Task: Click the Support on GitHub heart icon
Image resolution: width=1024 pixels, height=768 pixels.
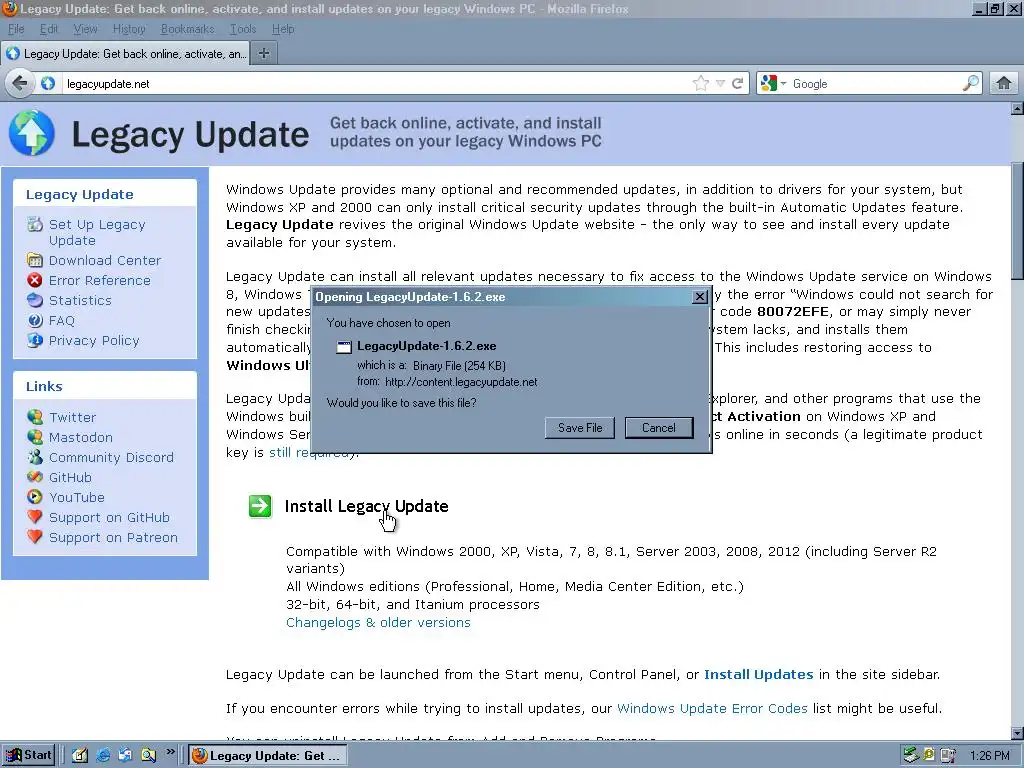Action: coord(35,517)
